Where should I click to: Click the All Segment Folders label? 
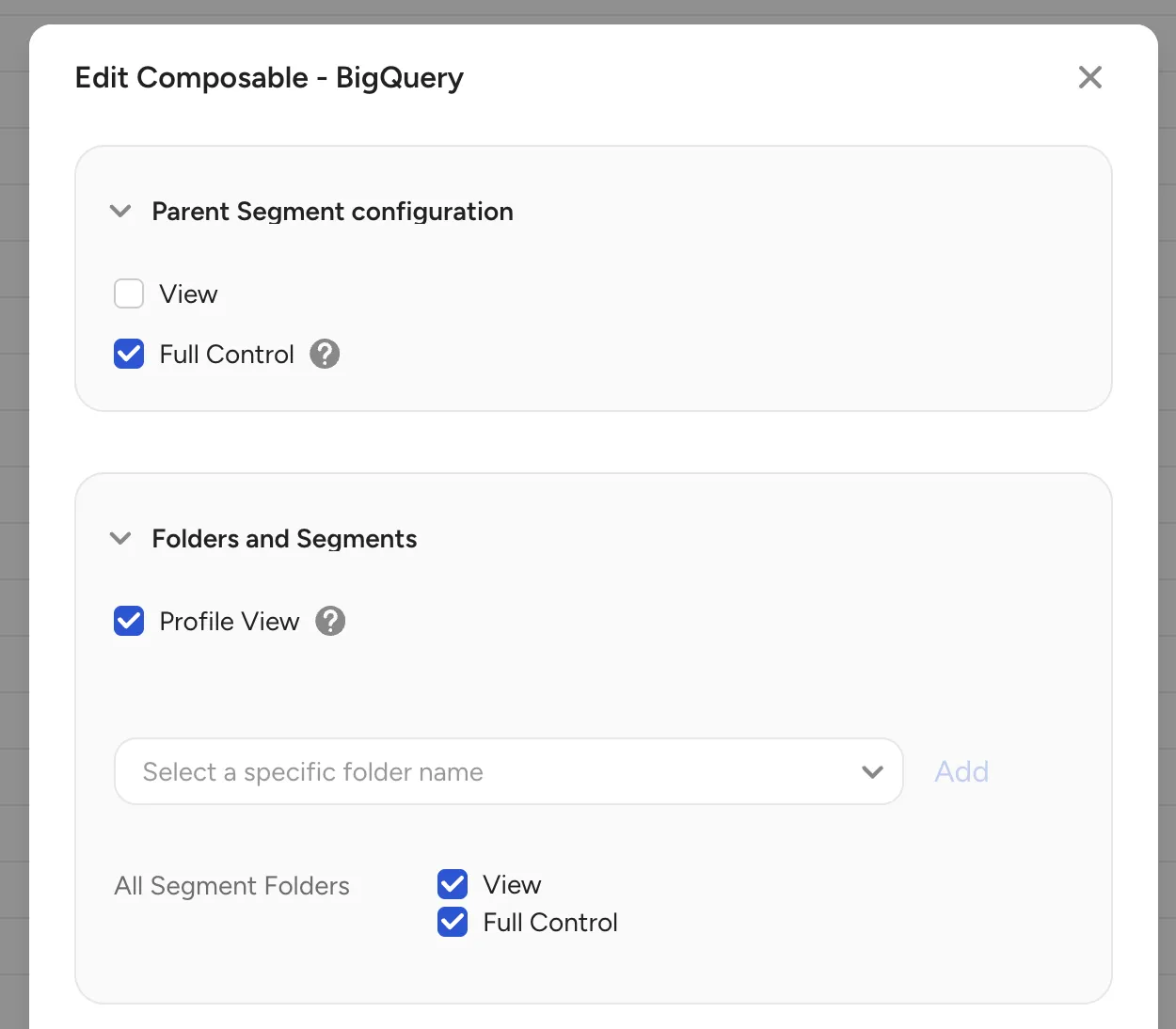pos(231,886)
